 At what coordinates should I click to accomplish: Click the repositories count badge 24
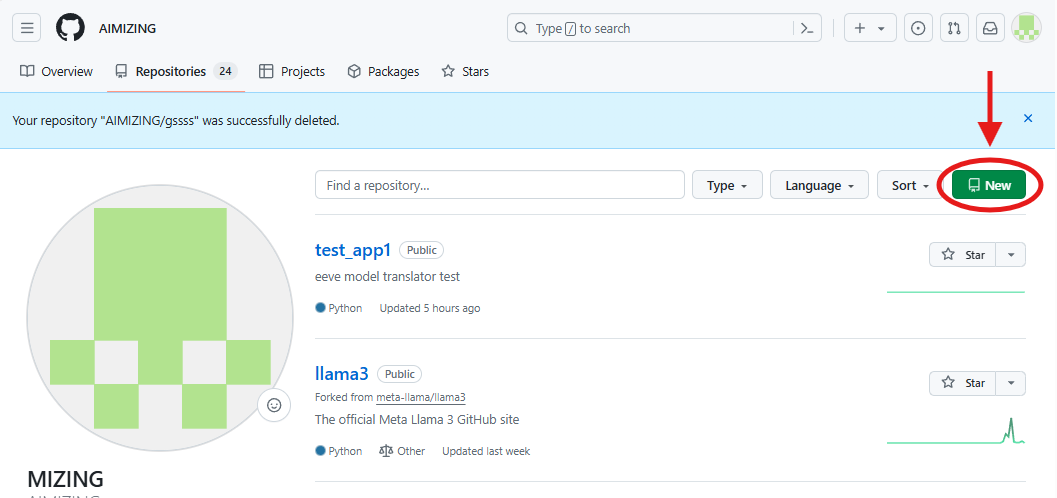click(x=226, y=71)
